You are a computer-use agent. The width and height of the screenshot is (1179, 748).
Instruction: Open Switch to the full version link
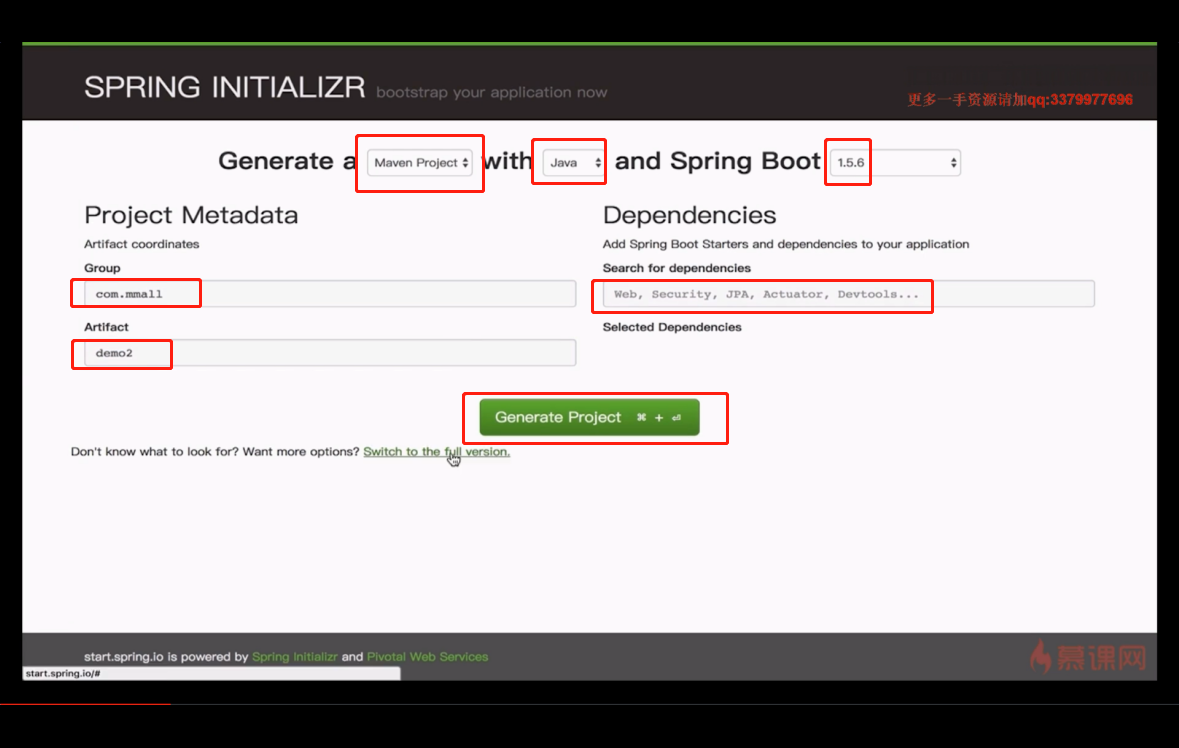tap(436, 452)
